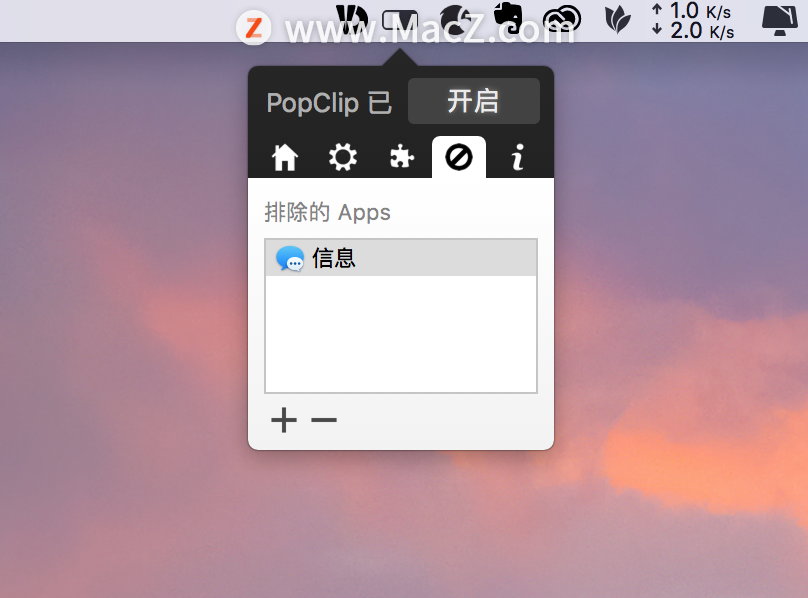Open the network speed K/s monitor
Image resolution: width=808 pixels, height=598 pixels.
click(x=693, y=21)
